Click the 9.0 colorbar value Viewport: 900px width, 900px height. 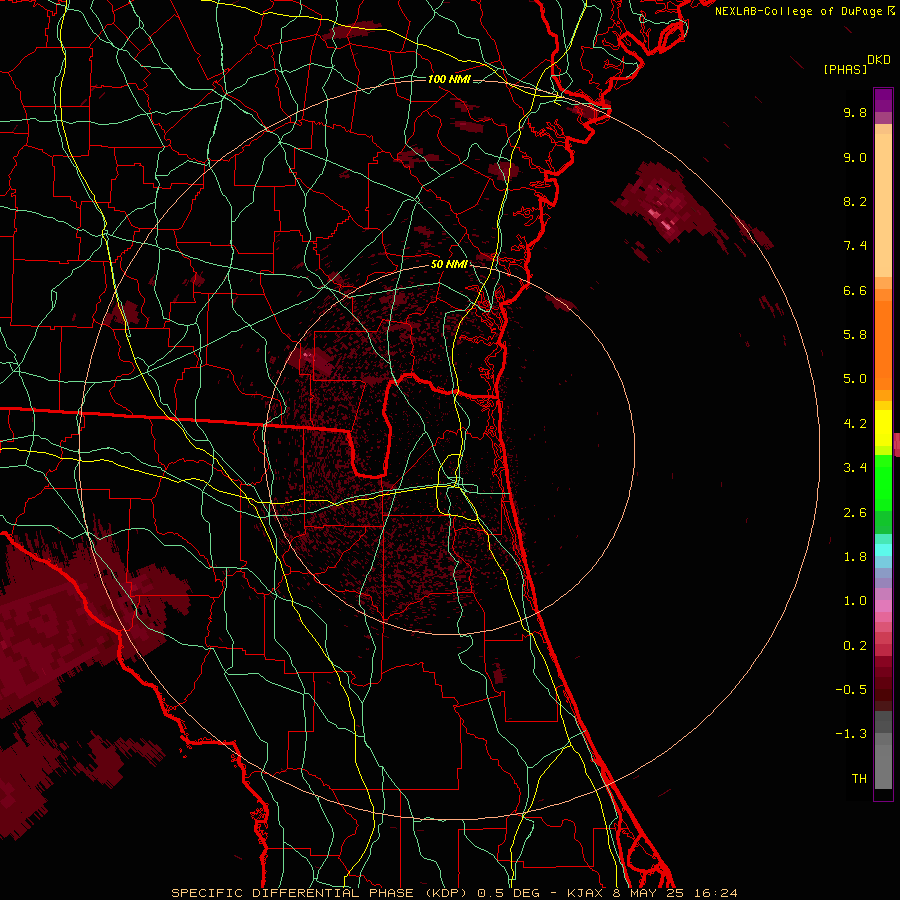click(855, 157)
